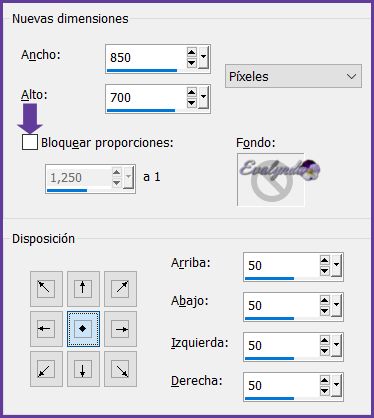Select top-left anchor placement arrow
Image resolution: width=374 pixels, height=418 pixels.
[46, 289]
